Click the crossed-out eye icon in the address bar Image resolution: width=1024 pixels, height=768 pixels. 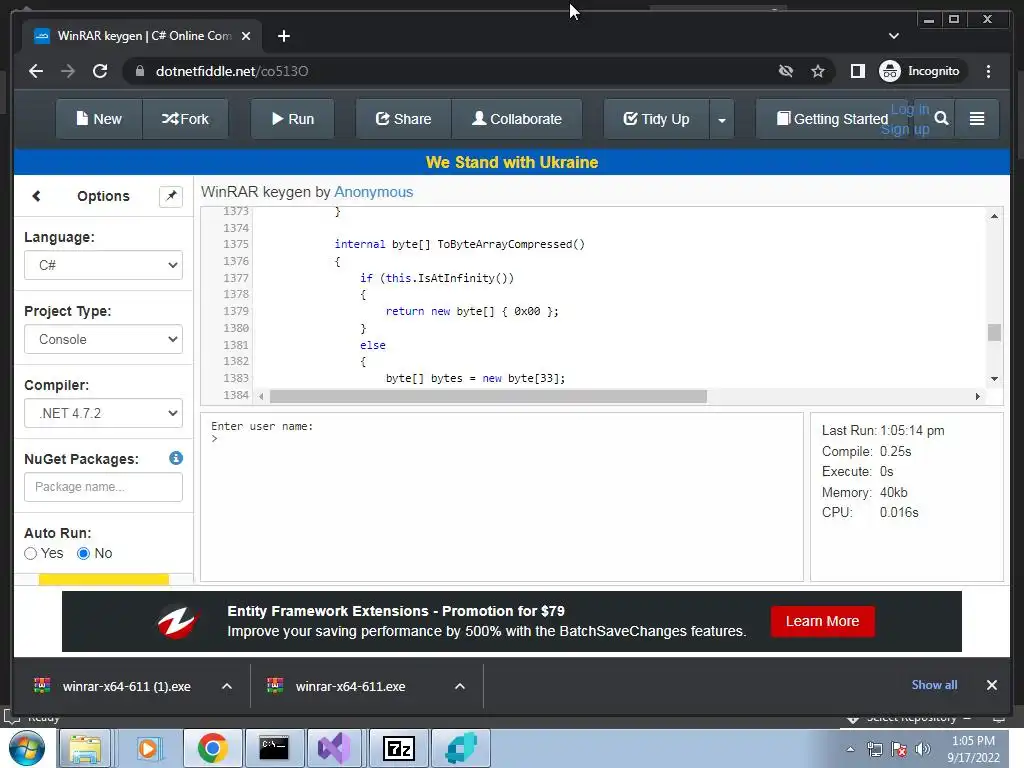(x=786, y=71)
